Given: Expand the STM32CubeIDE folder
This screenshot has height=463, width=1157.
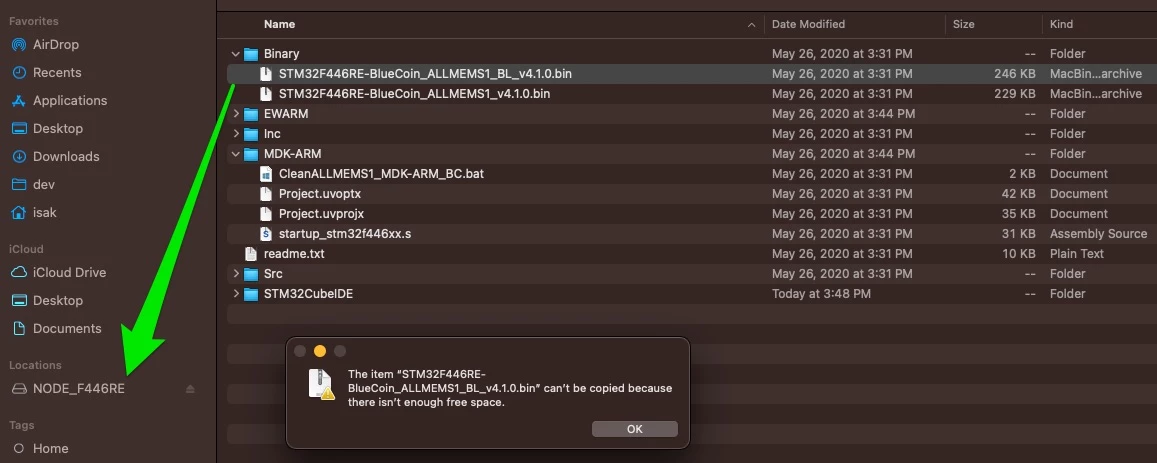Looking at the screenshot, I should [235, 294].
